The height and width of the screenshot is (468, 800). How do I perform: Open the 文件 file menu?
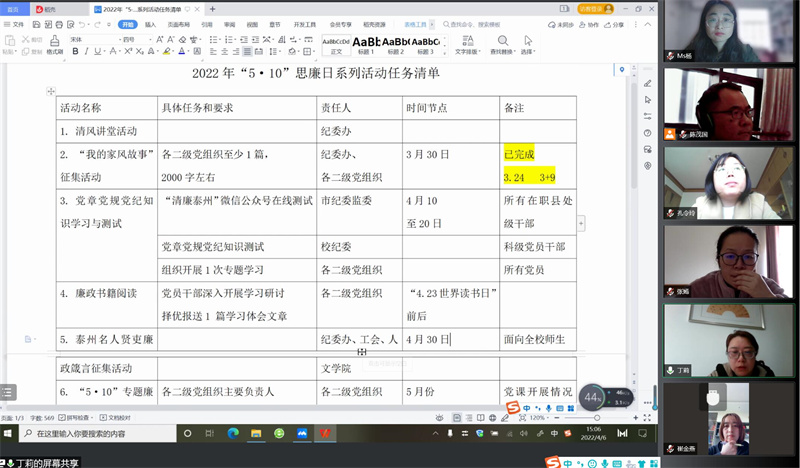tap(17, 24)
